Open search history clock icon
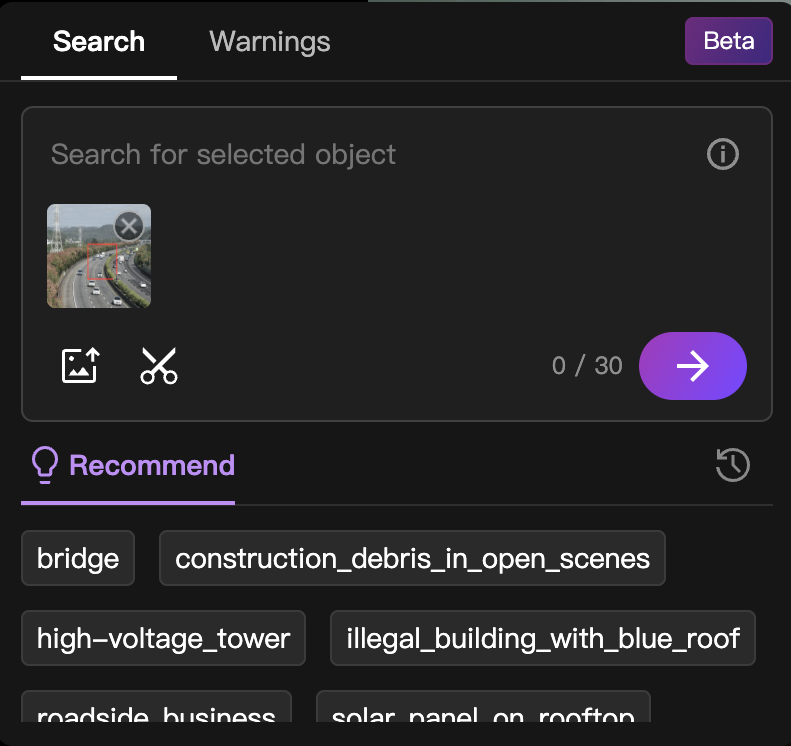The width and height of the screenshot is (791, 746). pos(733,465)
